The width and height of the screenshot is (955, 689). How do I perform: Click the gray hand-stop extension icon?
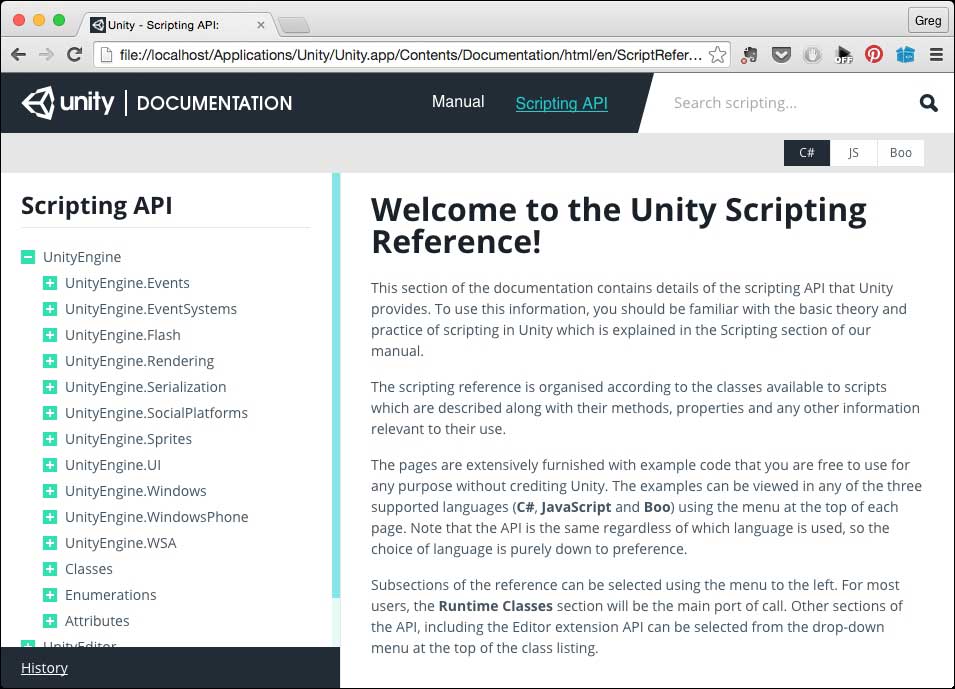click(812, 55)
